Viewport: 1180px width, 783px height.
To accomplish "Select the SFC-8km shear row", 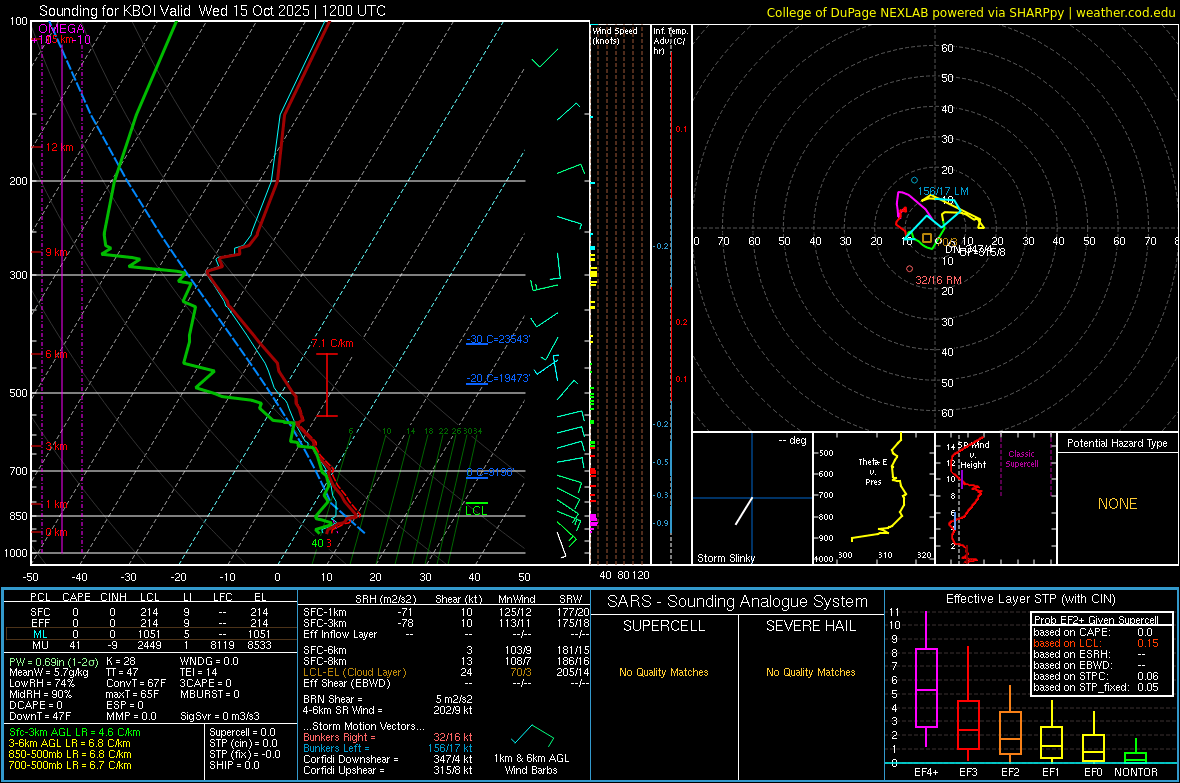I will click(446, 661).
